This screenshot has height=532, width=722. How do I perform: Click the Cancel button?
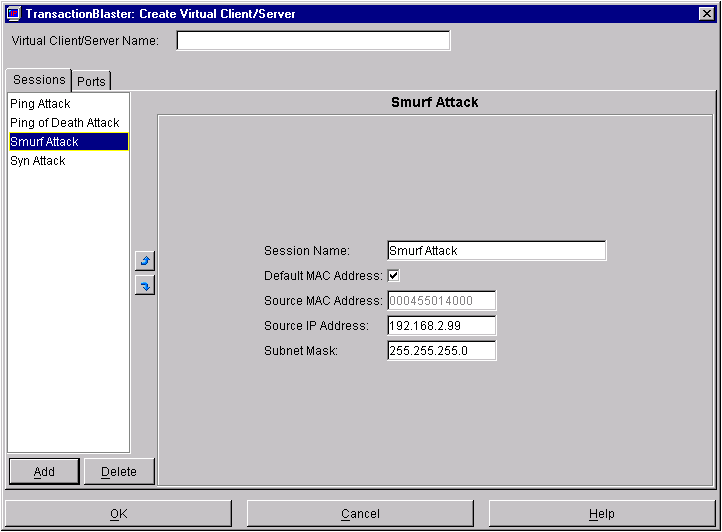[360, 514]
